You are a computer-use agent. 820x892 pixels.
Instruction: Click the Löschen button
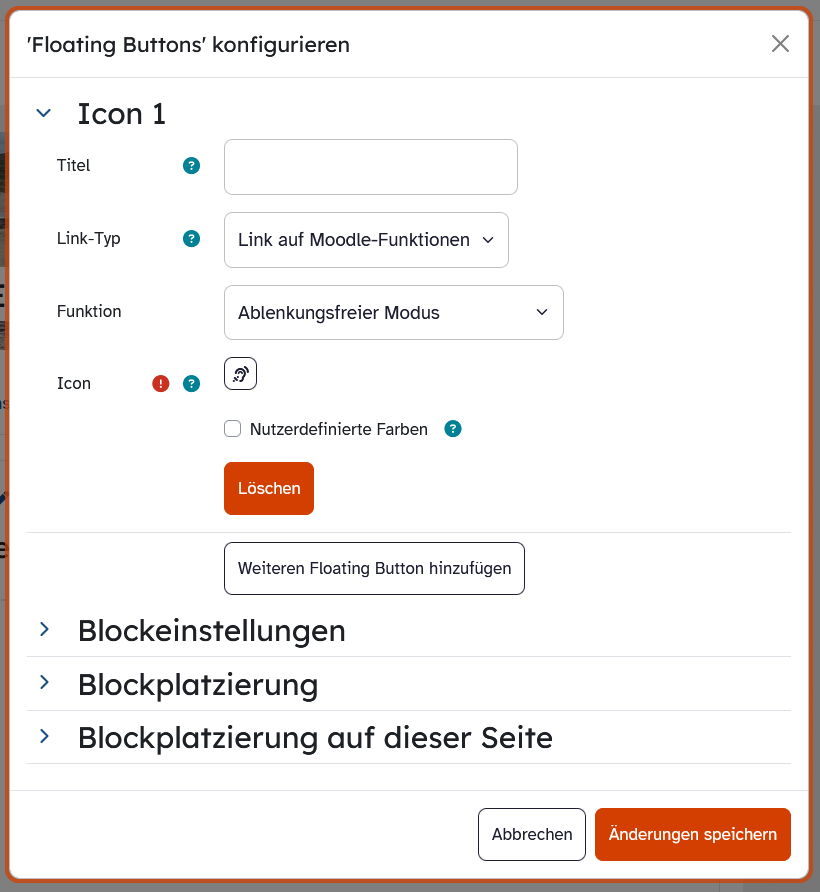[x=269, y=488]
